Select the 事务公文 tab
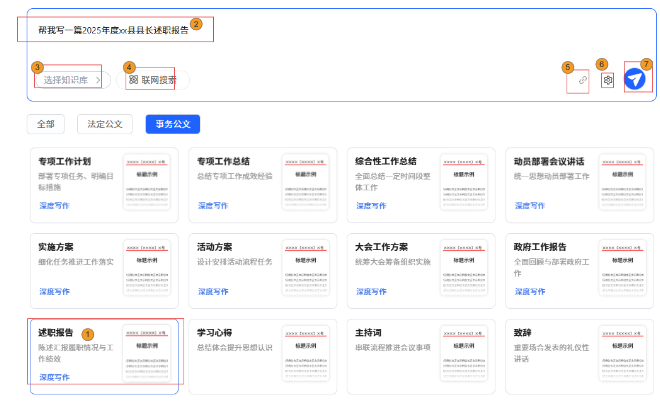660x409 pixels. pyautogui.click(x=173, y=124)
